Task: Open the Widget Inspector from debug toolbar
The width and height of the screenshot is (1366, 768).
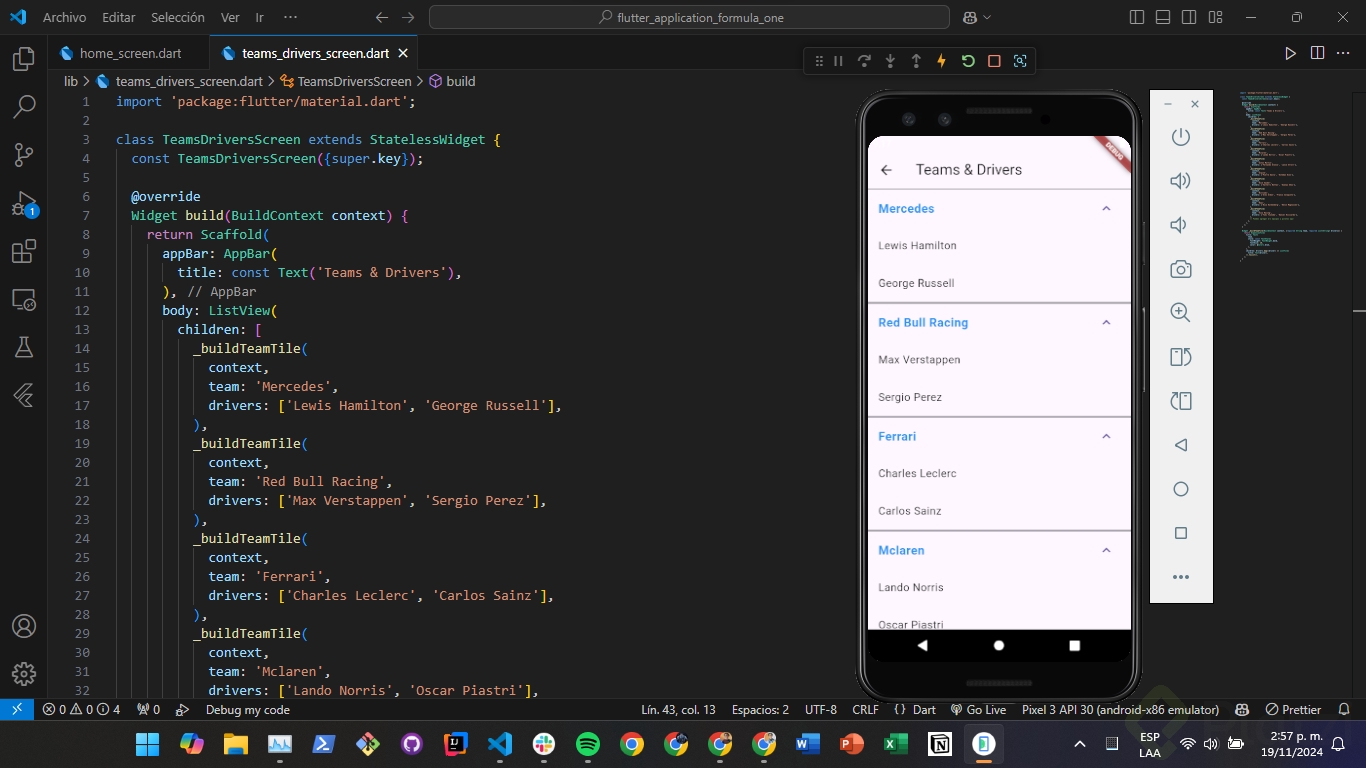Action: (1020, 61)
